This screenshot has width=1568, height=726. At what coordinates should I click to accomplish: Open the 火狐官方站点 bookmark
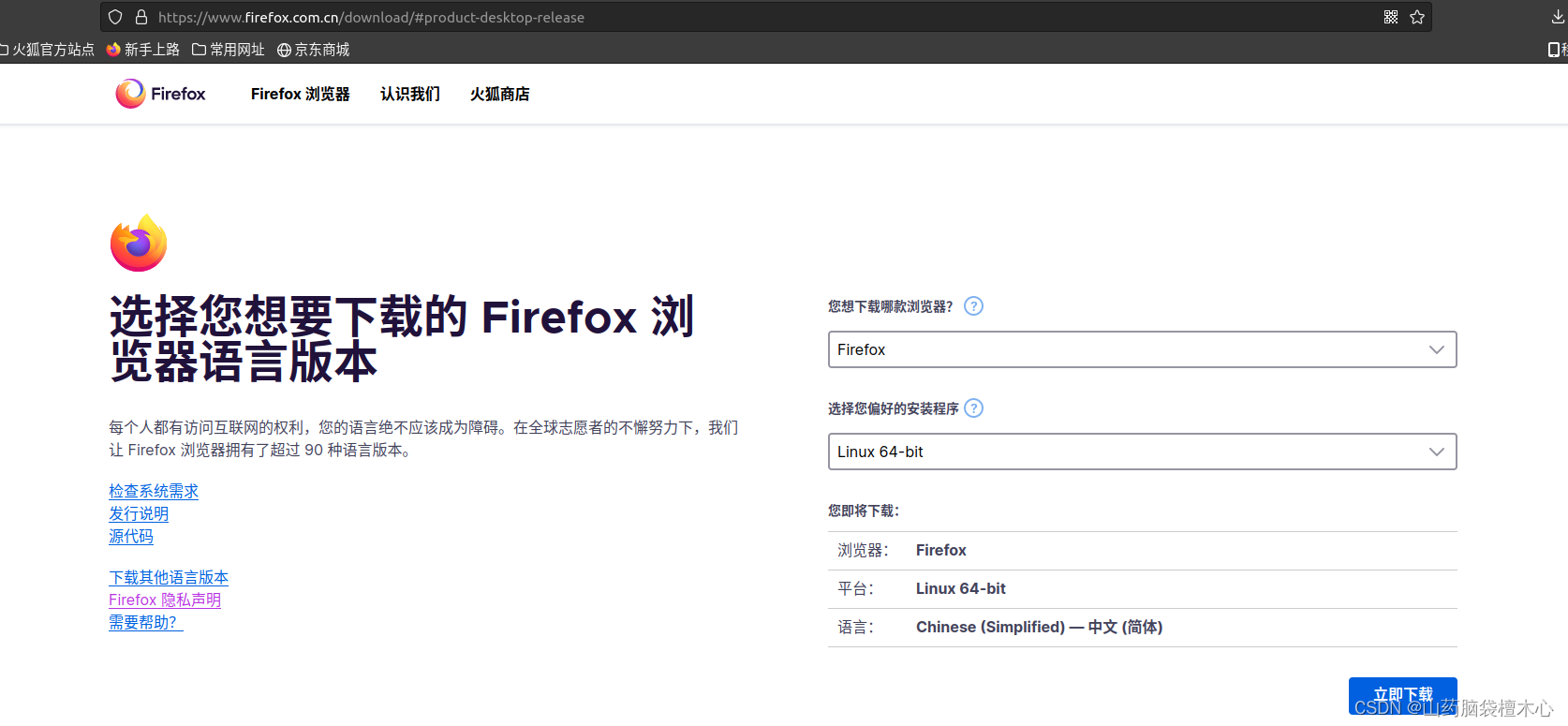[x=47, y=50]
